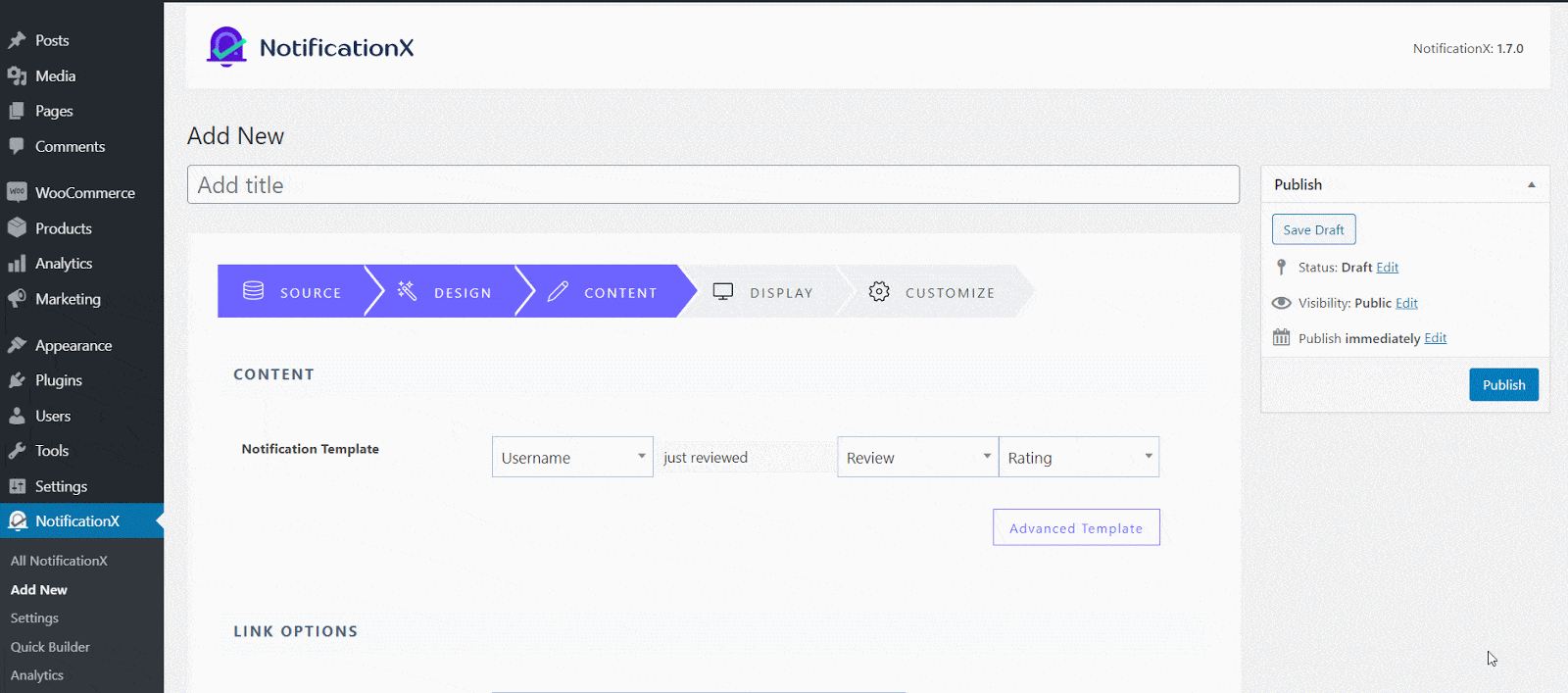Open Plugins menu label
This screenshot has height=693, width=1568.
pos(59,380)
